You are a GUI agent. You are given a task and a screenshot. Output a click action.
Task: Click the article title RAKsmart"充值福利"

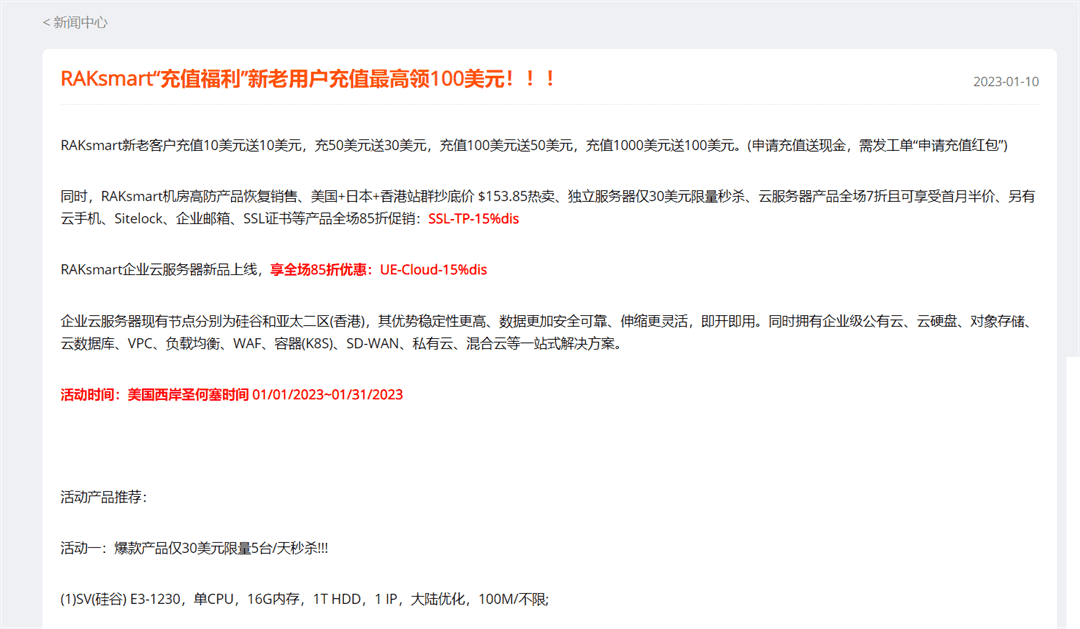[309, 79]
